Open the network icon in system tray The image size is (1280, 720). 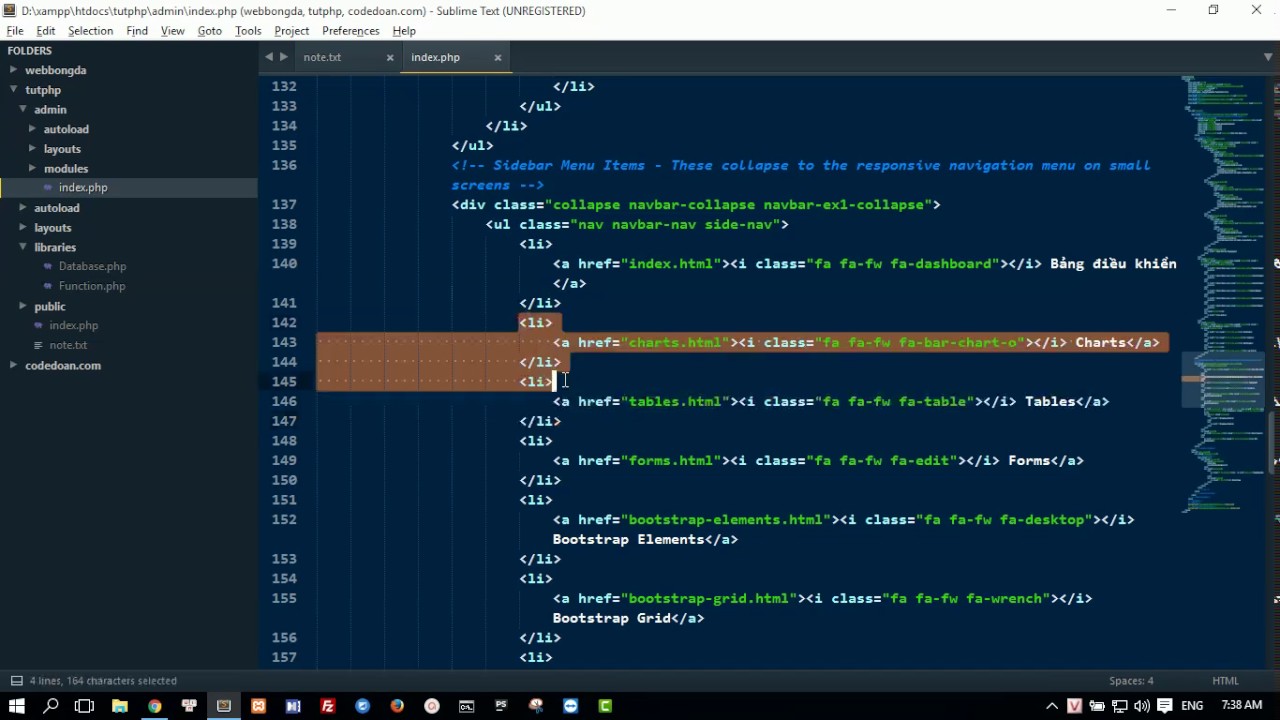(1120, 706)
